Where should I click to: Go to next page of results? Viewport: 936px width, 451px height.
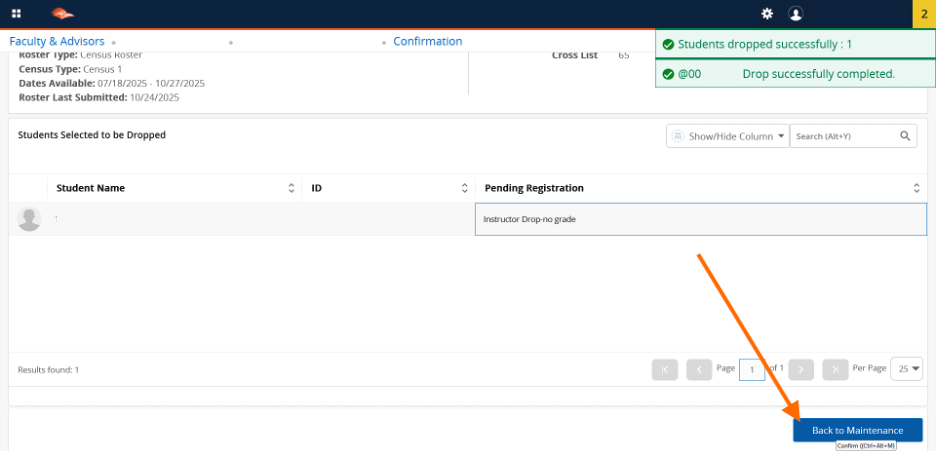(800, 369)
